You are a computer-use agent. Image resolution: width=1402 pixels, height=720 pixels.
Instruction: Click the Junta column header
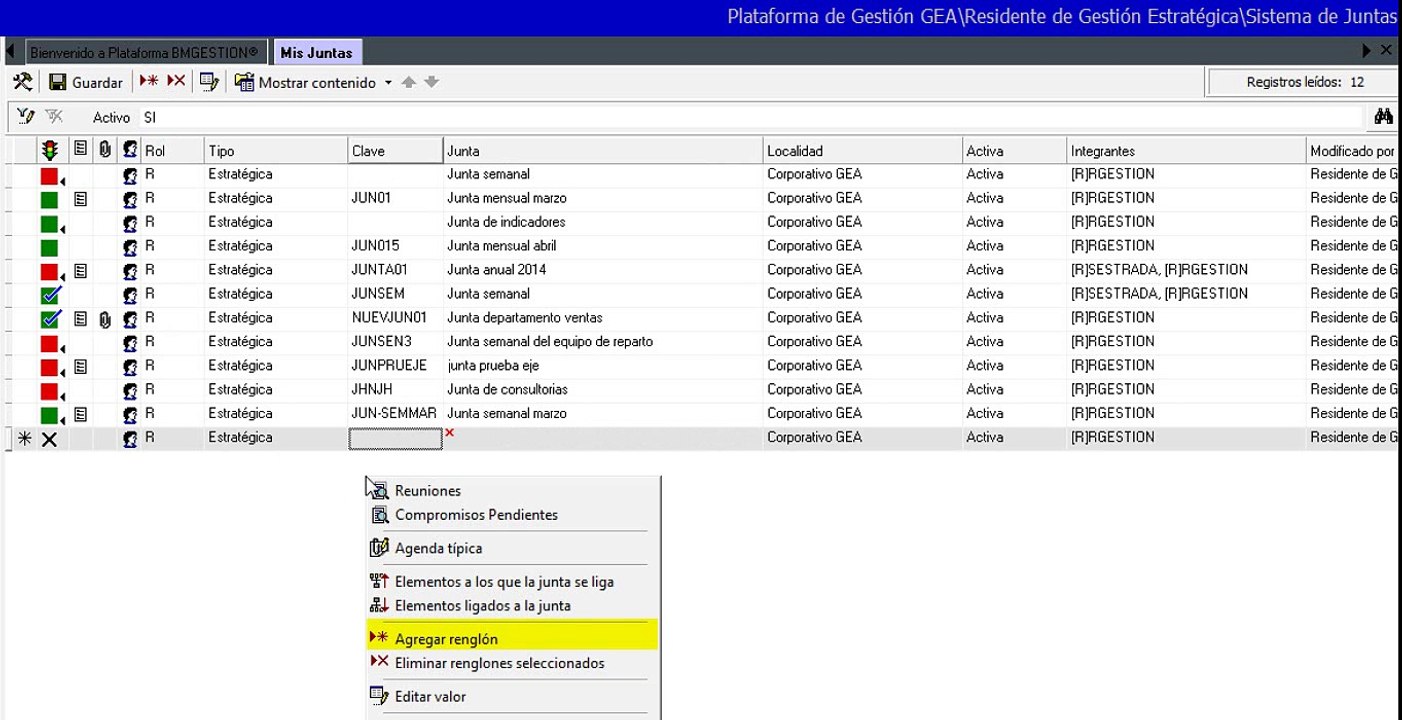tap(603, 151)
